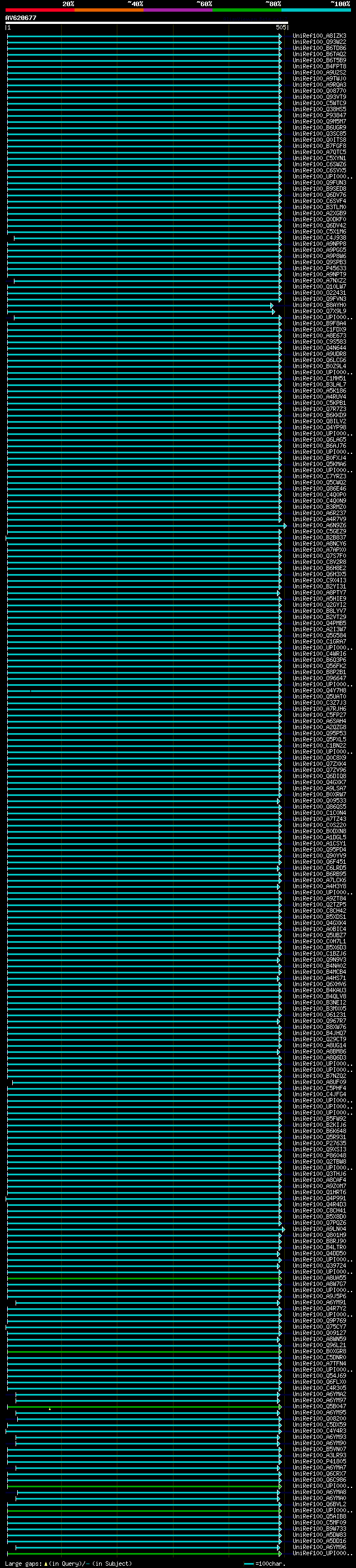Click hit label UniRef100_C1BN22
This screenshot has width=356, height=1568.
(319, 746)
